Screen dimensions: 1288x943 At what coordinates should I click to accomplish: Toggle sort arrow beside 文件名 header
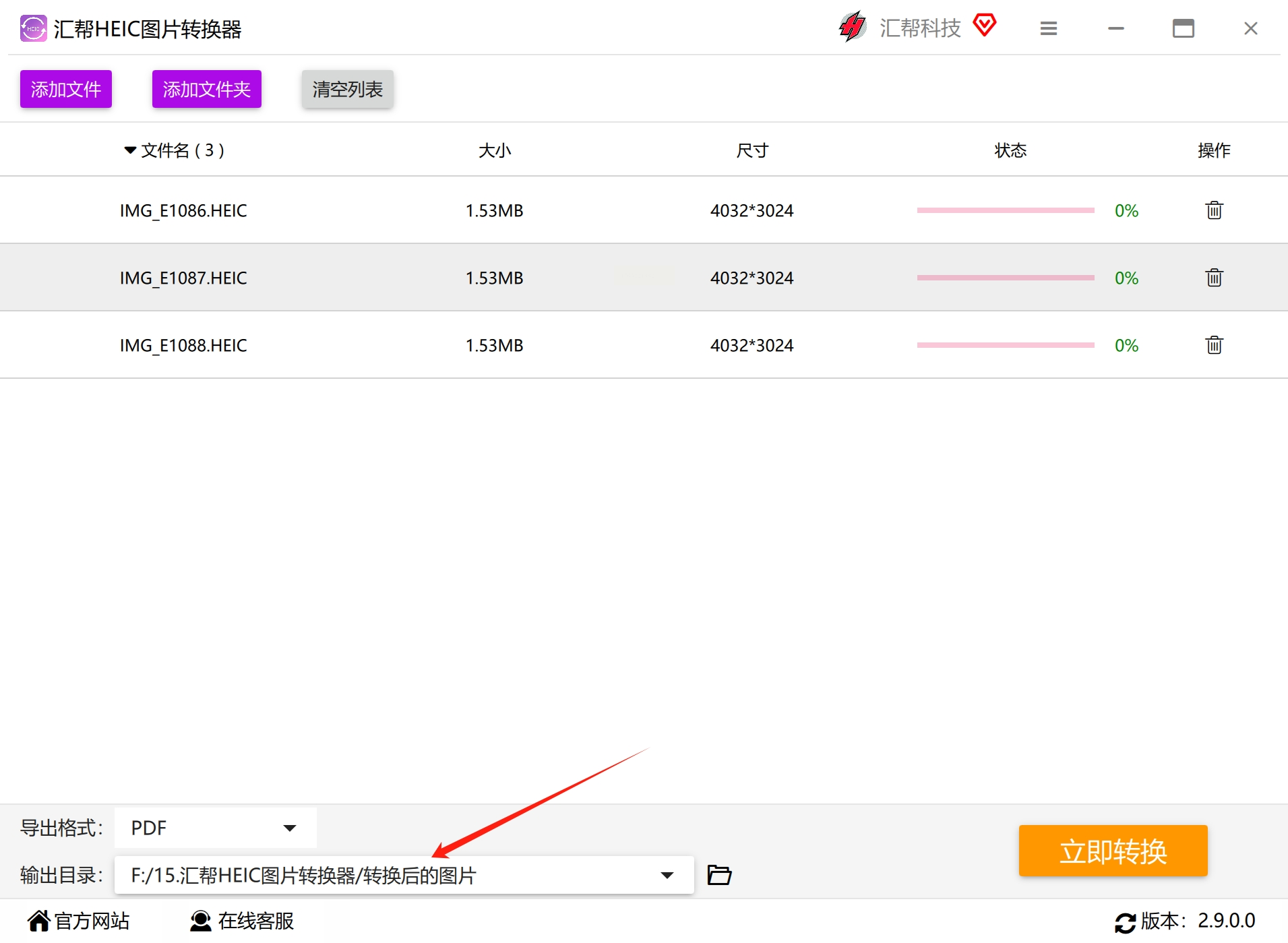(130, 150)
